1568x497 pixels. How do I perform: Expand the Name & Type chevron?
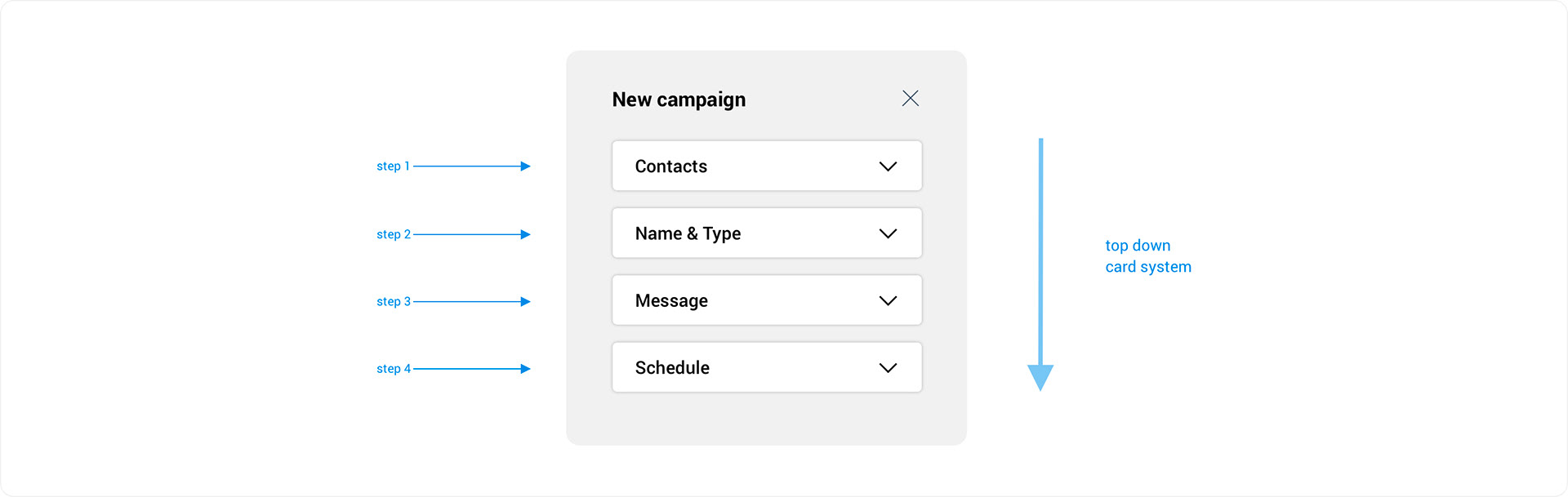(888, 233)
